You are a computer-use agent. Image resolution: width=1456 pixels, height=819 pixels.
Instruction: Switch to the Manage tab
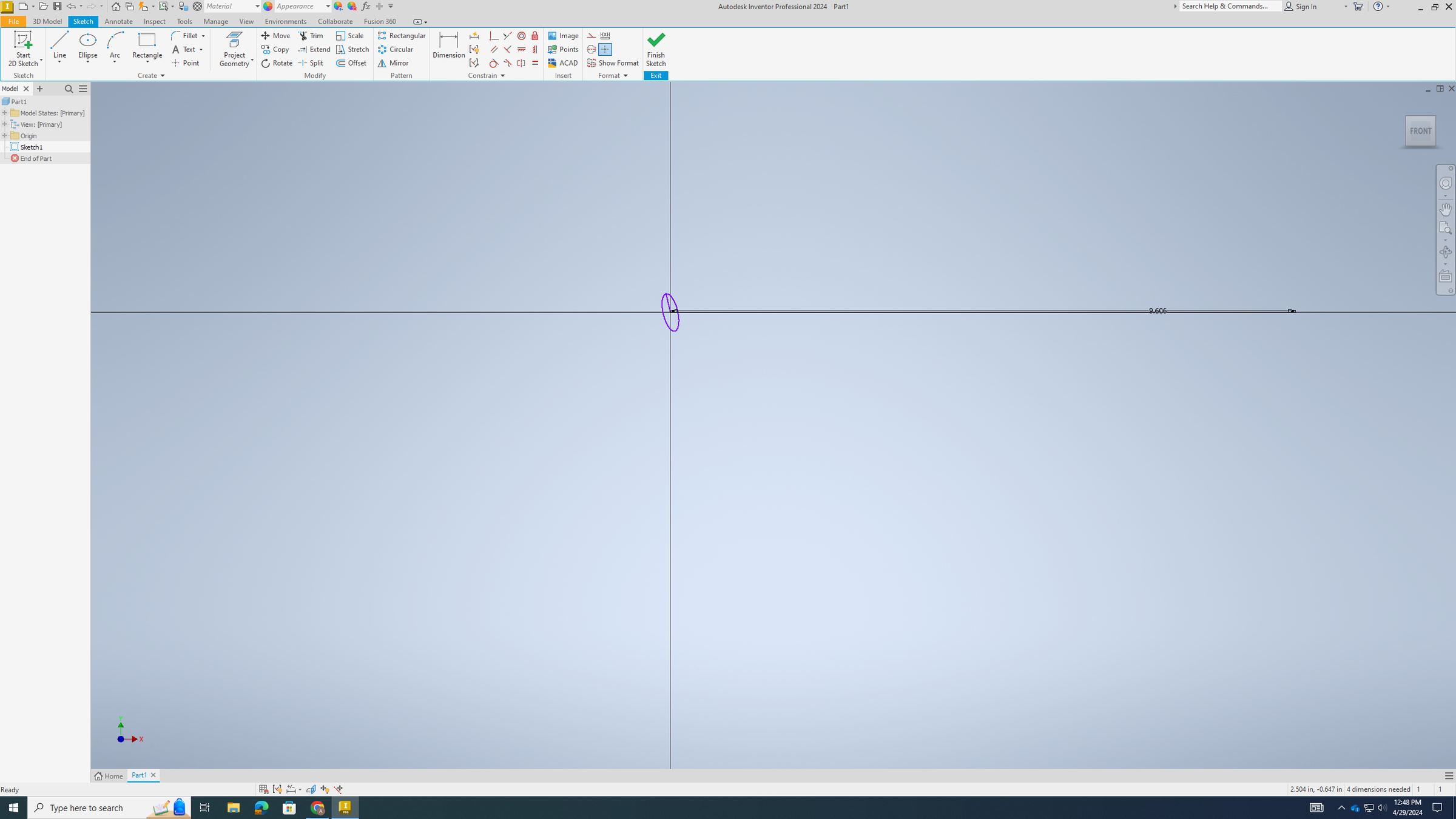click(x=215, y=21)
